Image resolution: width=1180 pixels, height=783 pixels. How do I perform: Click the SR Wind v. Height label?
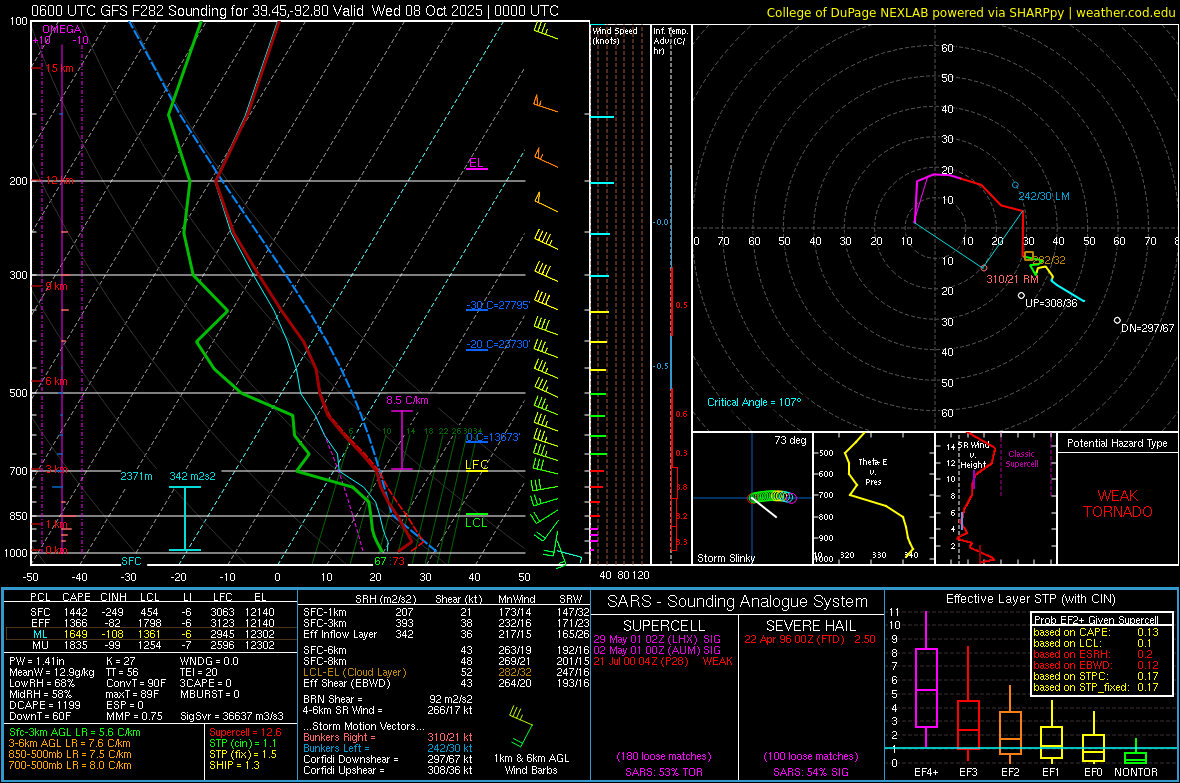click(x=974, y=455)
